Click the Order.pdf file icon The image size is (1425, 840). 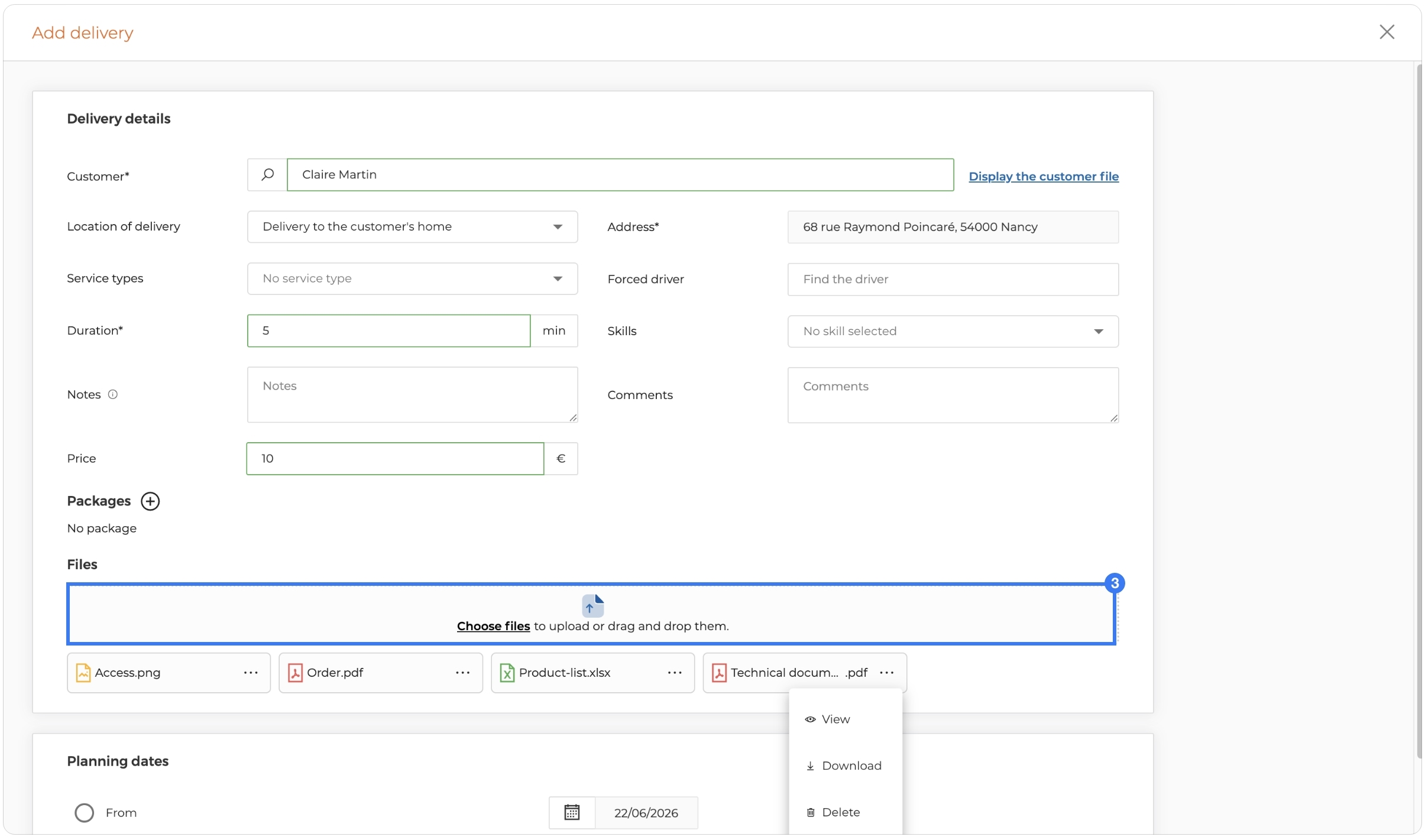(295, 673)
